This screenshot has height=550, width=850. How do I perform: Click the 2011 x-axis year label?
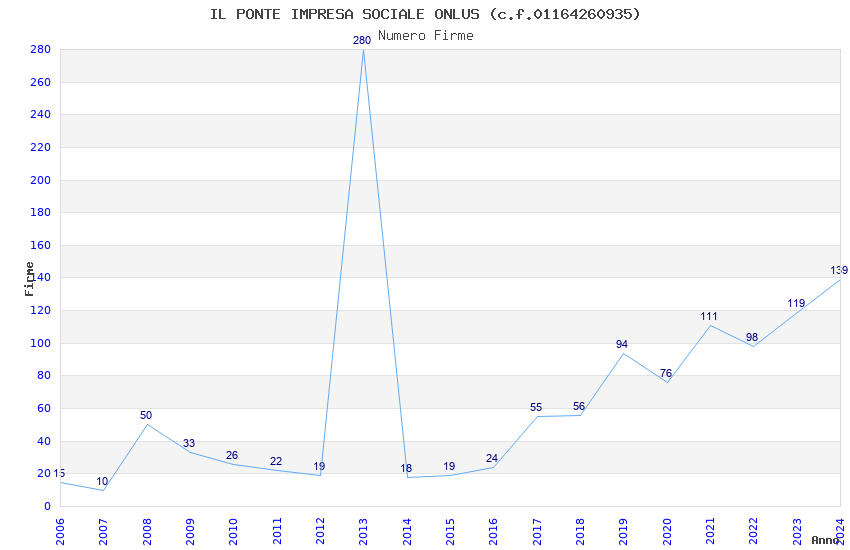coord(276,532)
